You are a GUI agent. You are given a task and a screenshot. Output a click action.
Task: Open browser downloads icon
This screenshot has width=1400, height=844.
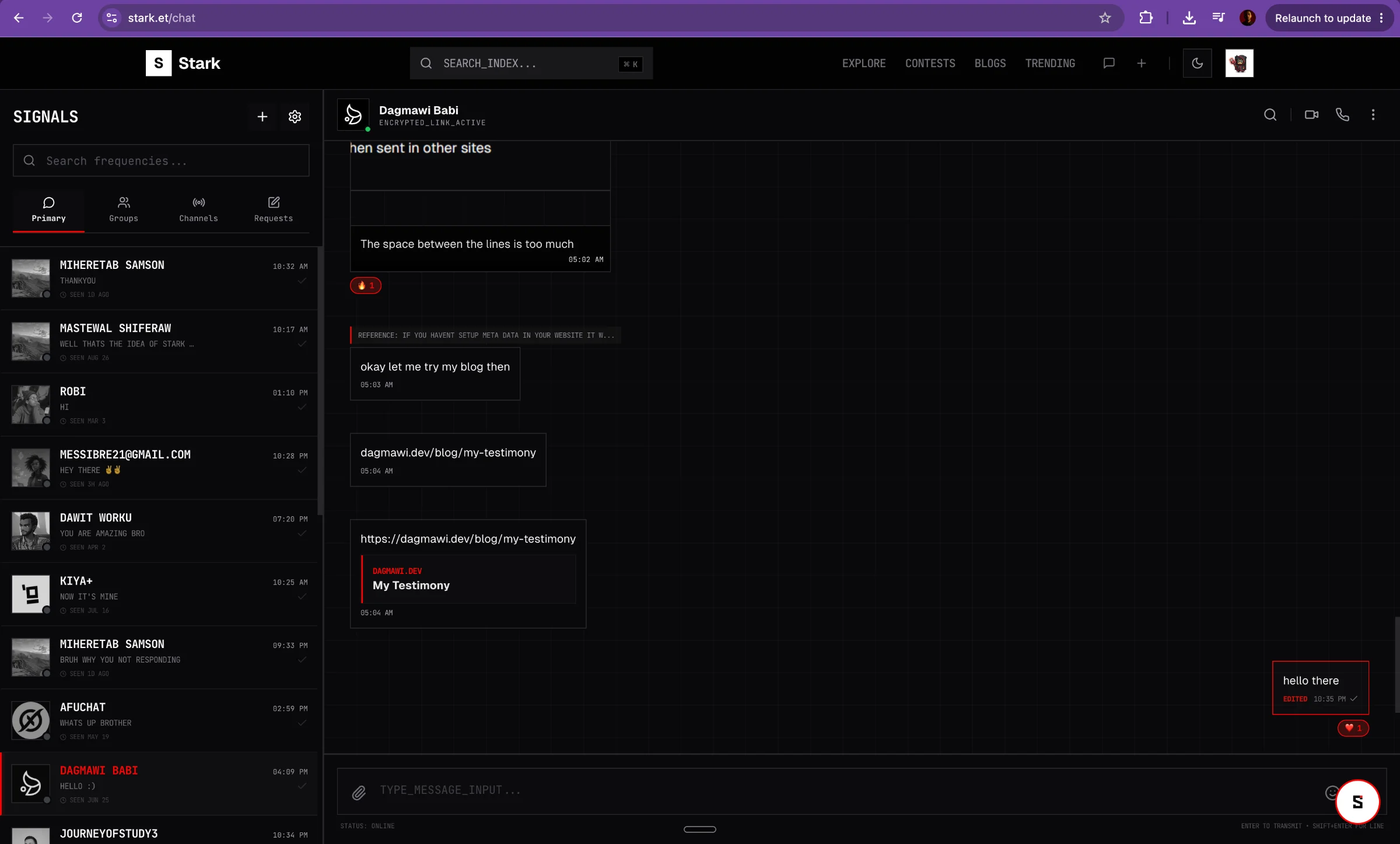1189,18
